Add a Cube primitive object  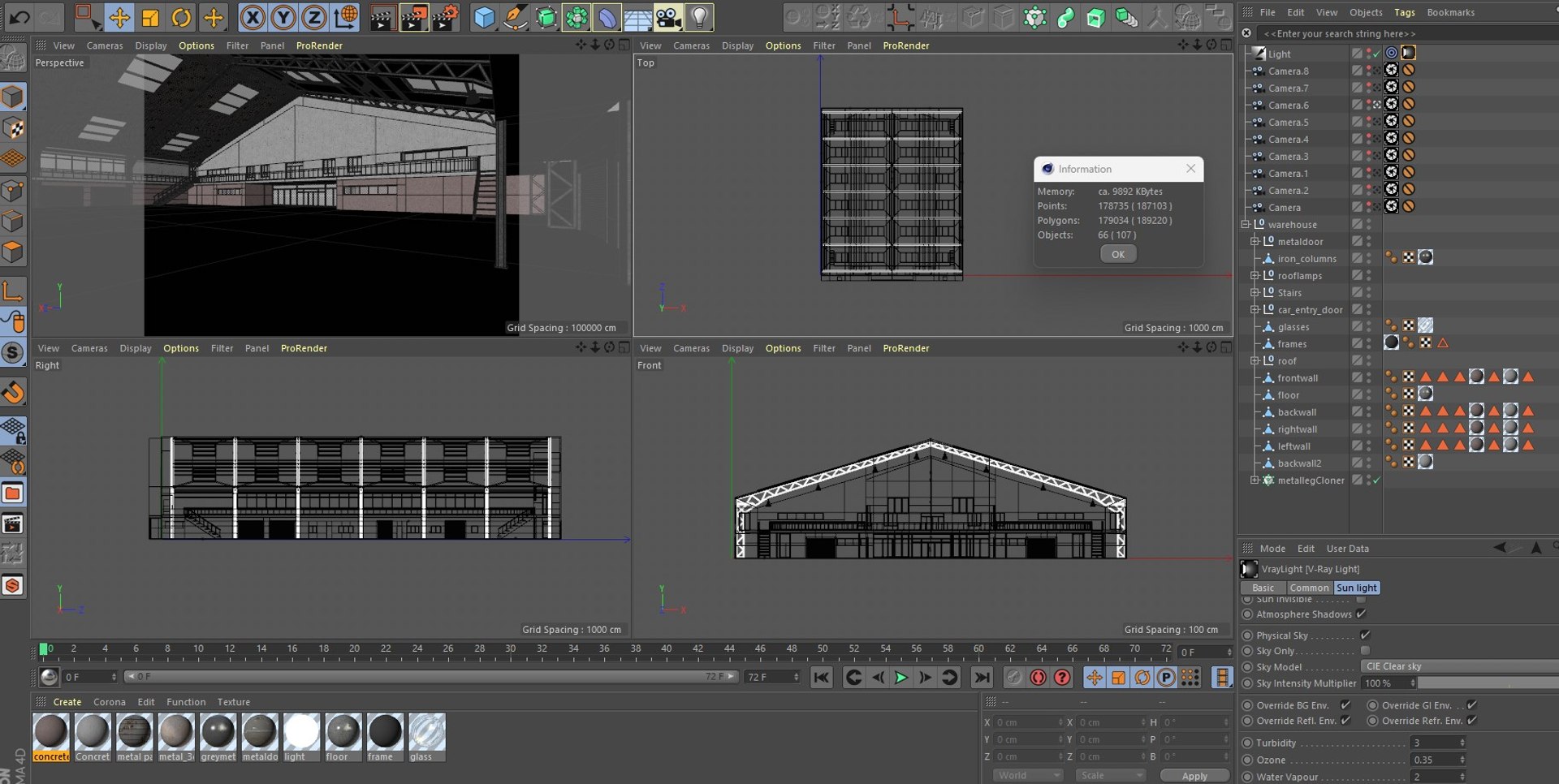coord(484,17)
